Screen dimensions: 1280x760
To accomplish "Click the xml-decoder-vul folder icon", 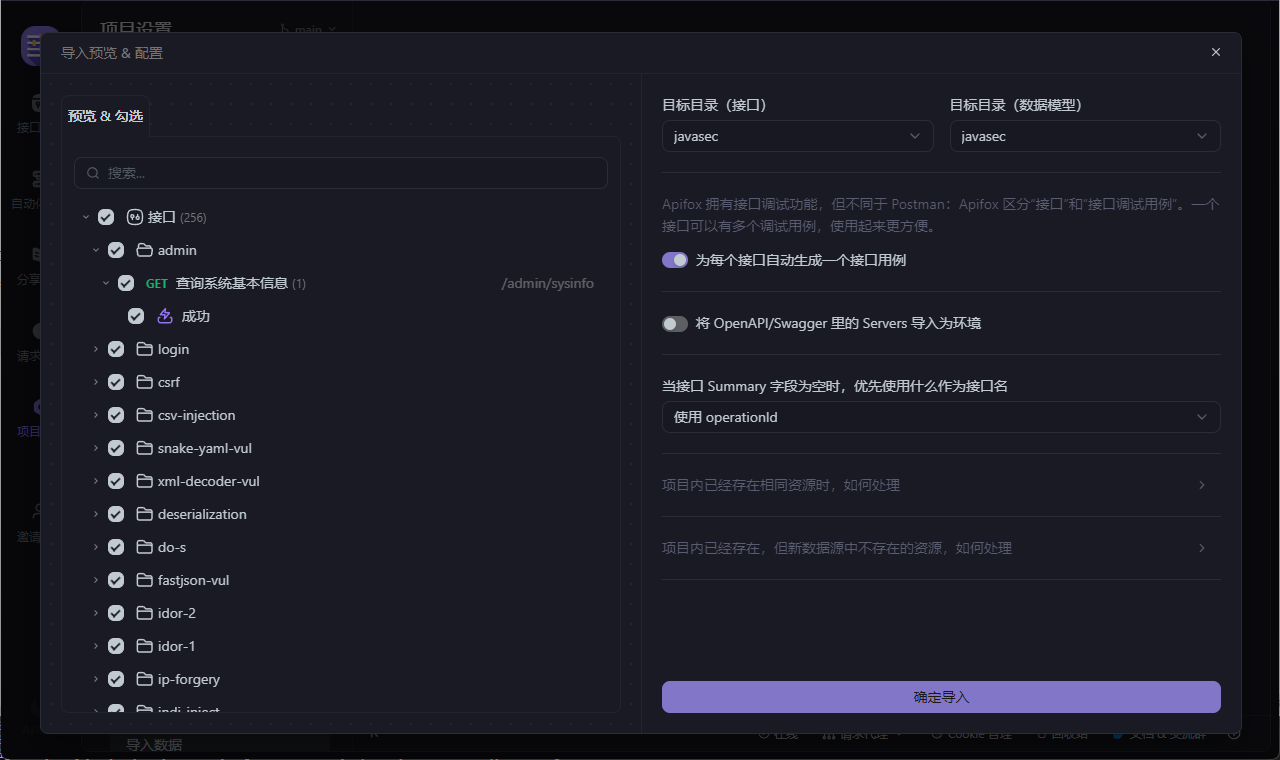I will 144,481.
